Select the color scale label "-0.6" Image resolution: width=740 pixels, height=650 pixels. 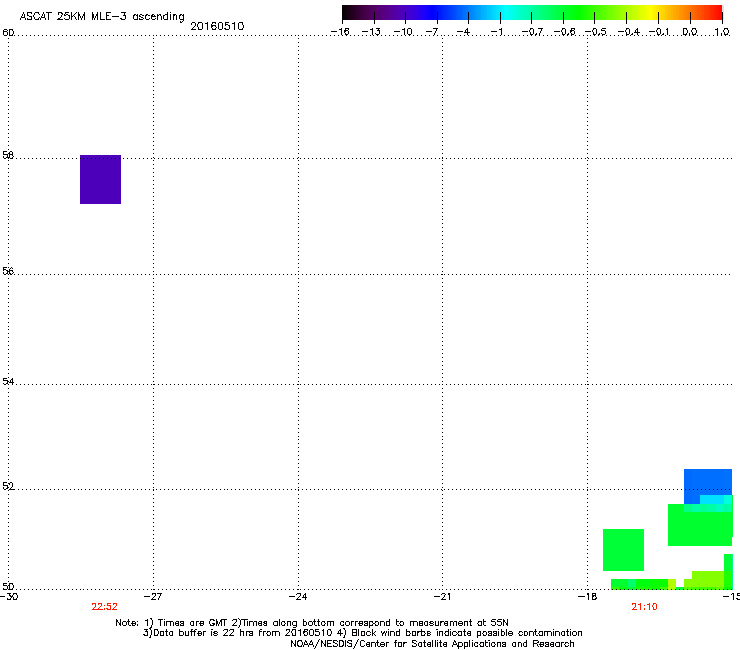pyautogui.click(x=564, y=32)
